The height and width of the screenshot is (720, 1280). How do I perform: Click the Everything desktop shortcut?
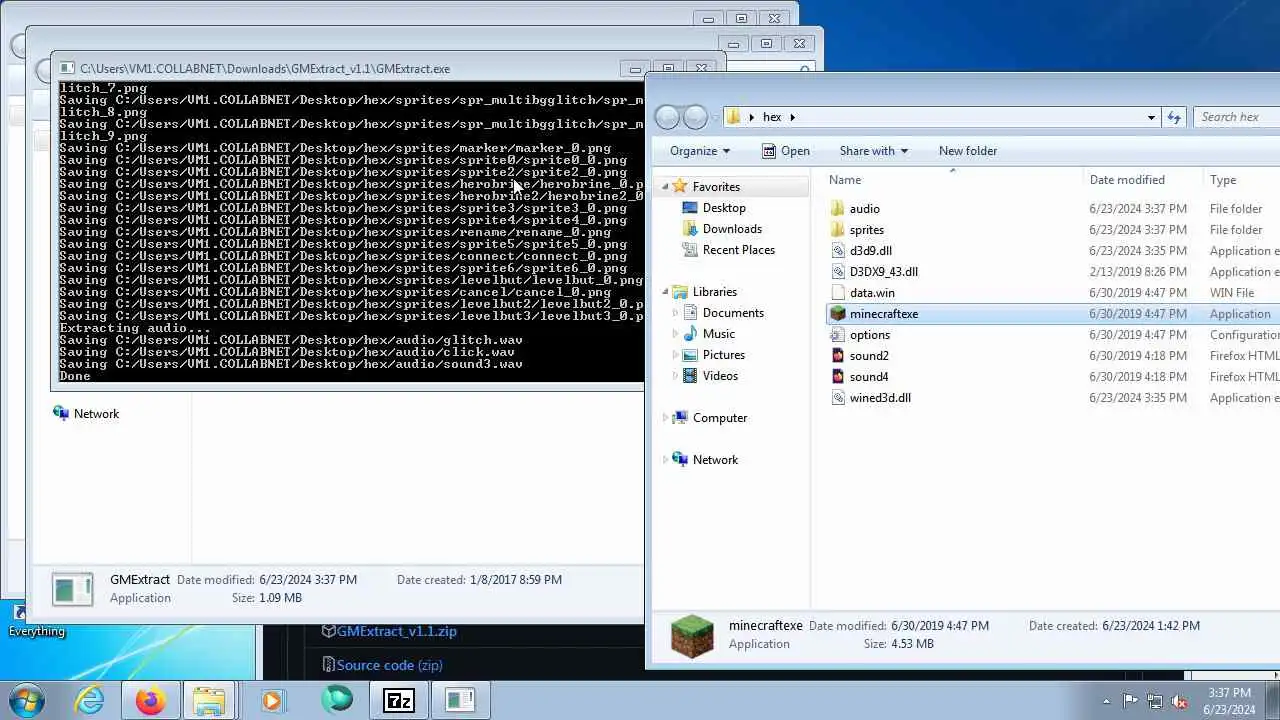[36, 620]
